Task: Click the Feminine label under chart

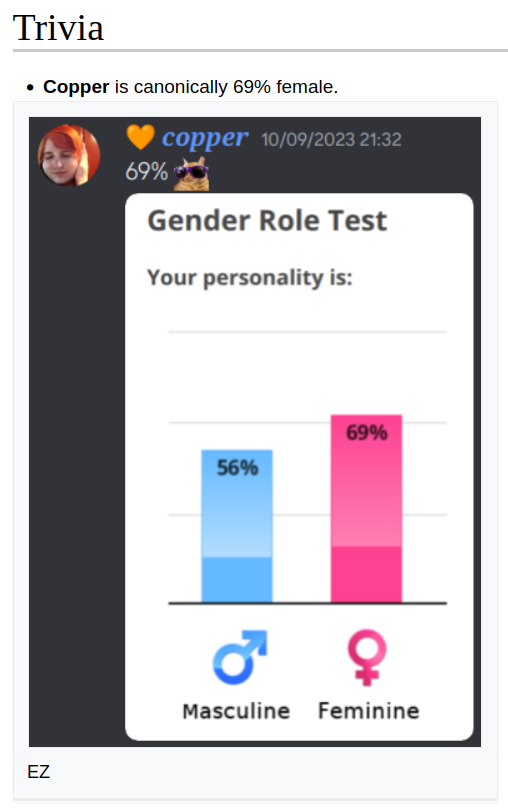Action: coord(369,711)
